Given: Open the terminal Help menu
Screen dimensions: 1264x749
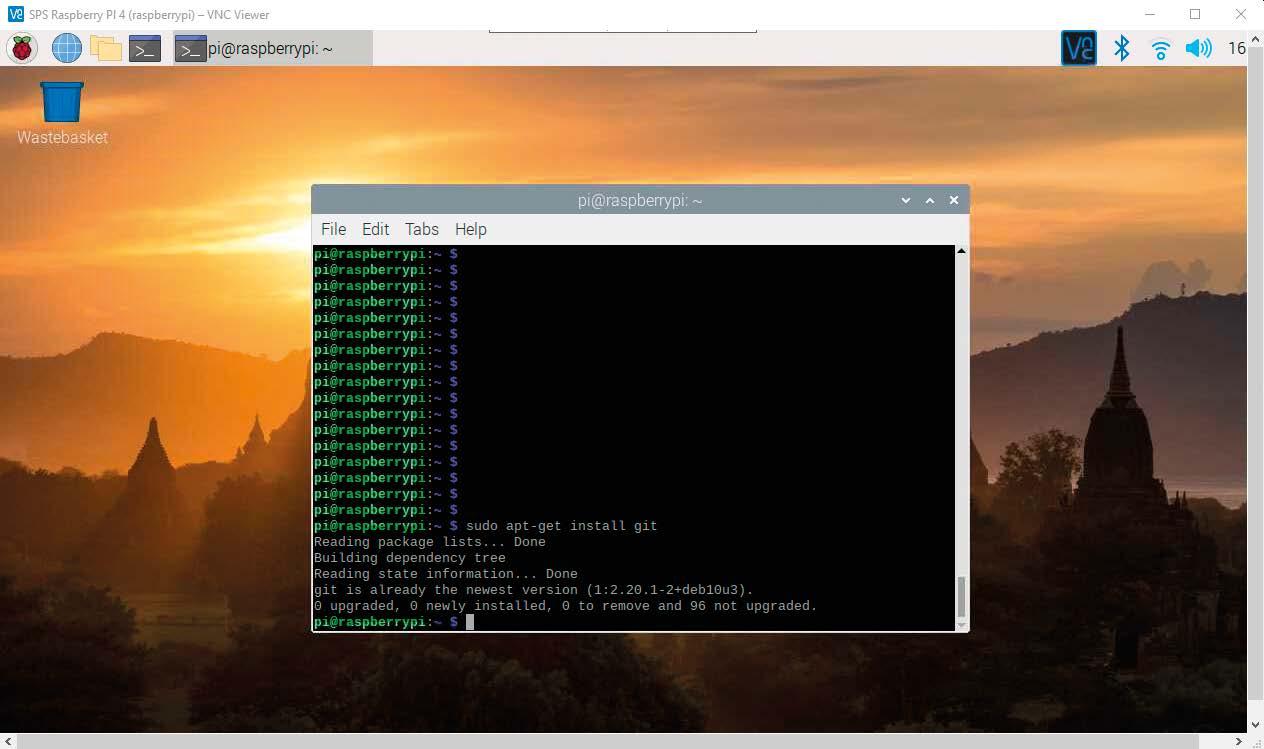Looking at the screenshot, I should pyautogui.click(x=470, y=229).
